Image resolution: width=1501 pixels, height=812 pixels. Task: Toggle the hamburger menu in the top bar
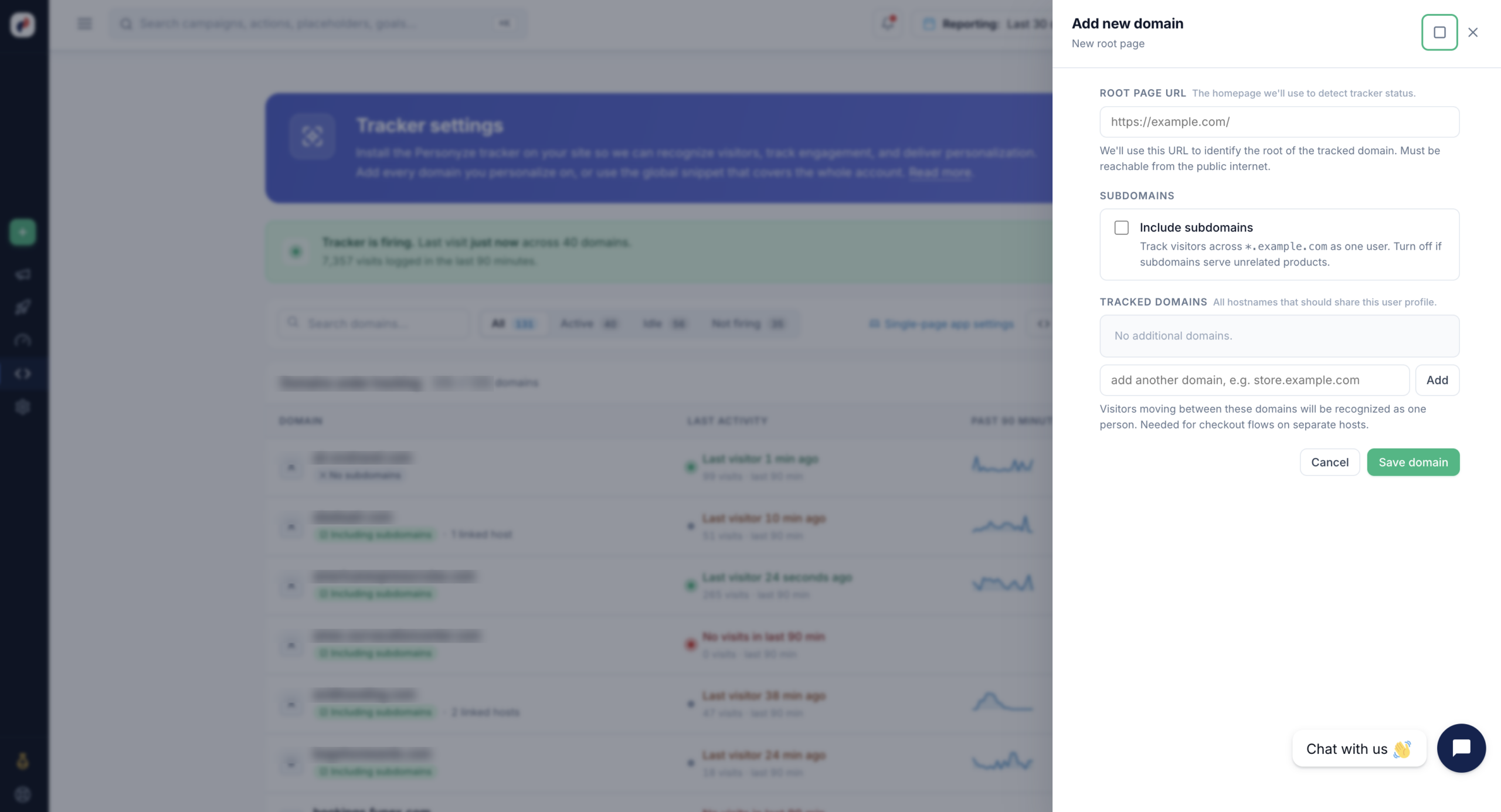tap(84, 23)
